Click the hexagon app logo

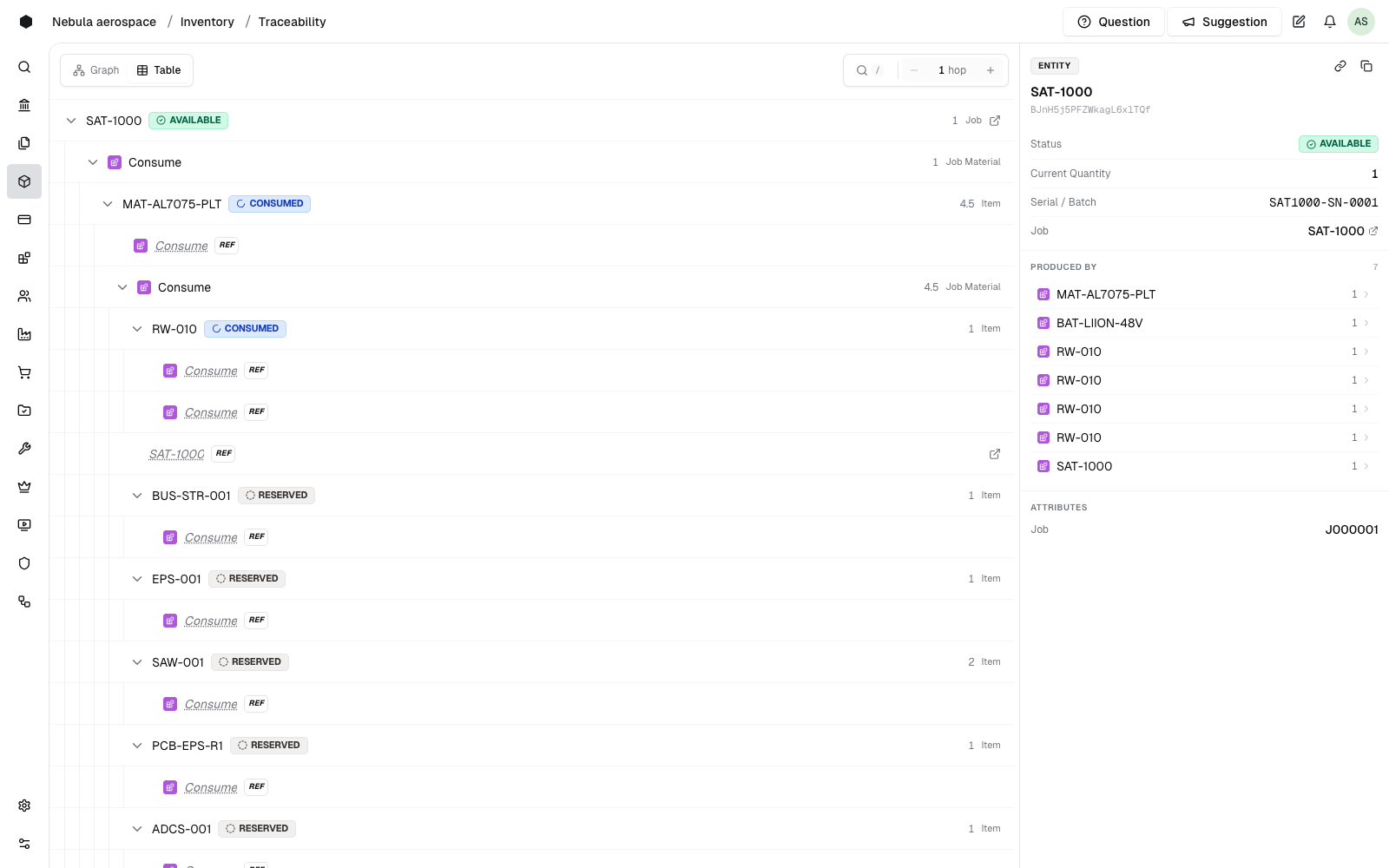26,22
